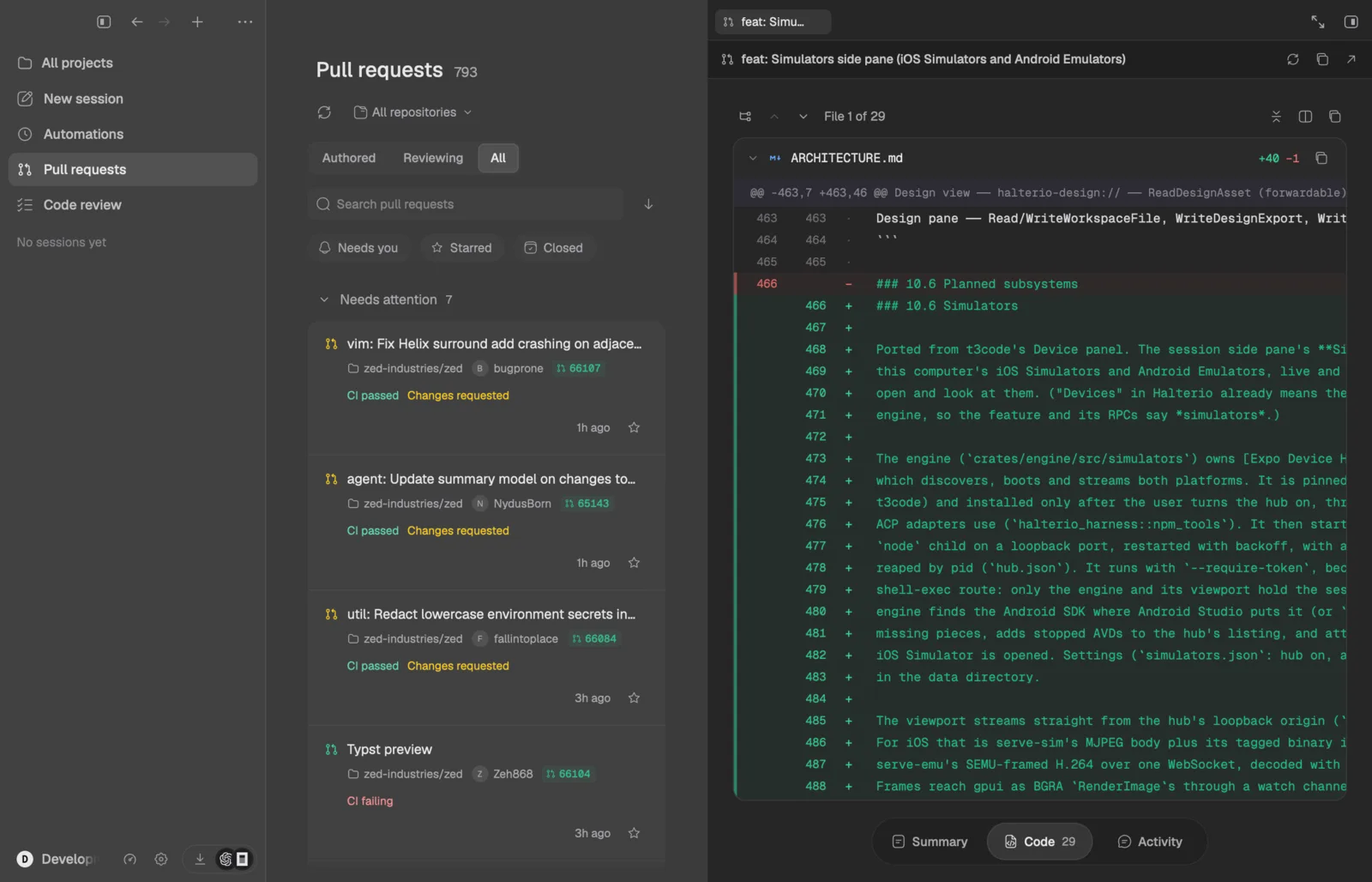The image size is (1372, 882).
Task: Select the Code 29 tab
Action: pos(1040,842)
